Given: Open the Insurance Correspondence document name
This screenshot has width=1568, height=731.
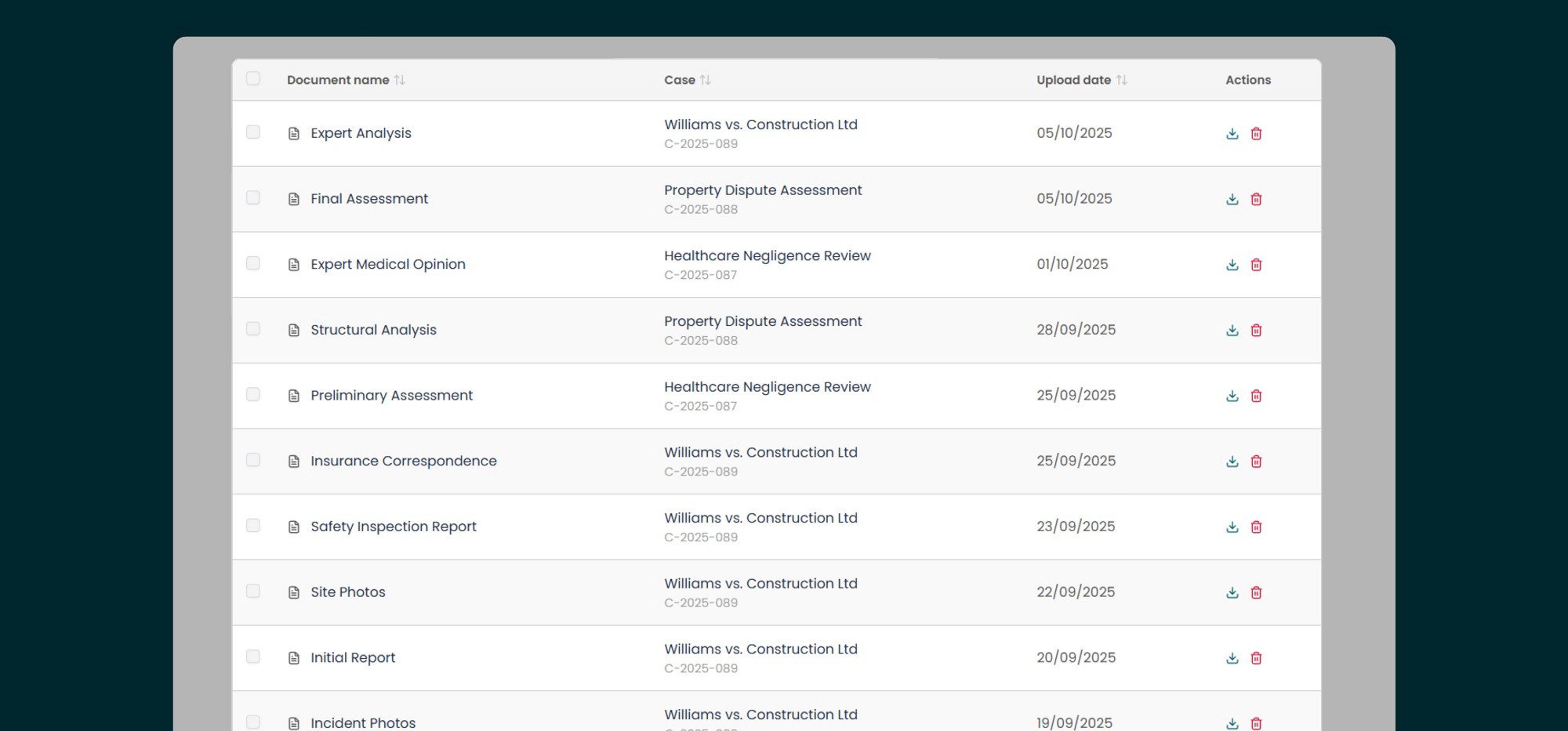Looking at the screenshot, I should click(x=404, y=461).
